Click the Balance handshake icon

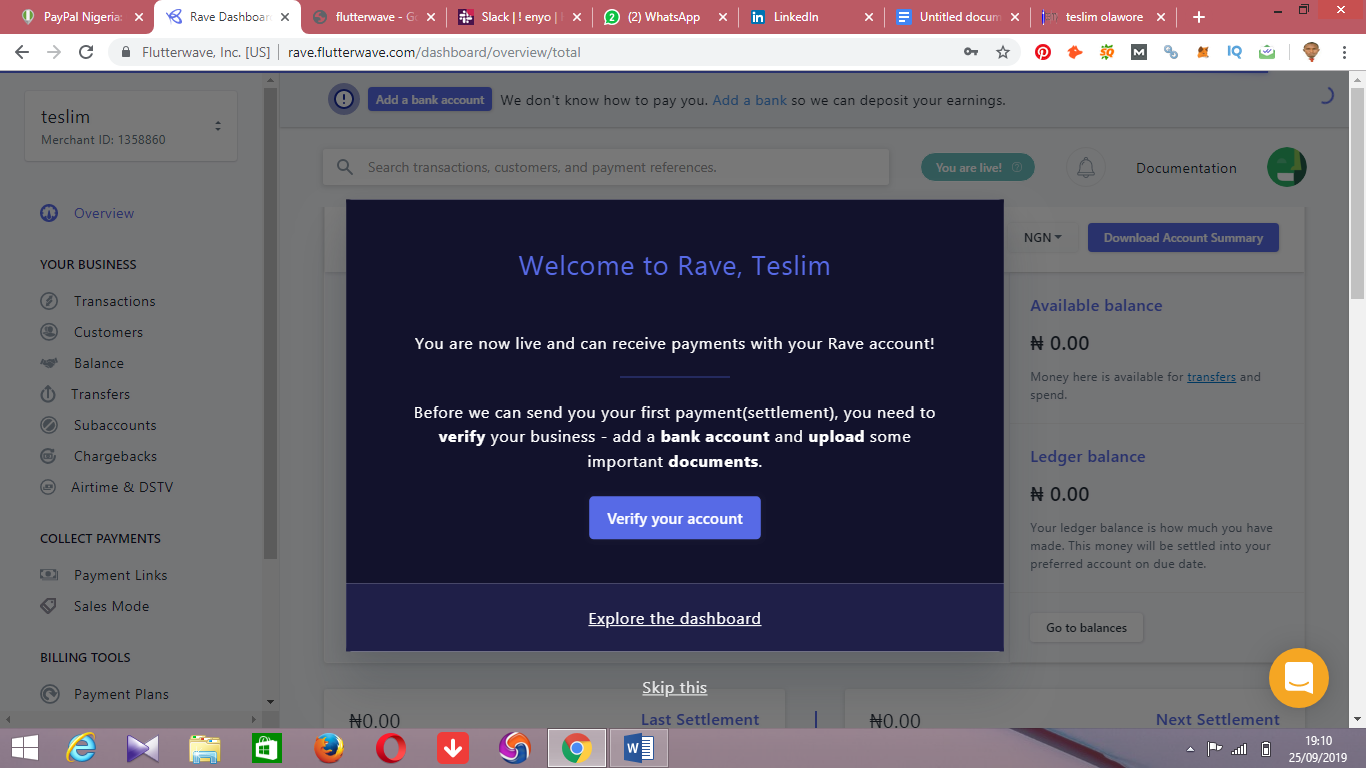tap(49, 363)
